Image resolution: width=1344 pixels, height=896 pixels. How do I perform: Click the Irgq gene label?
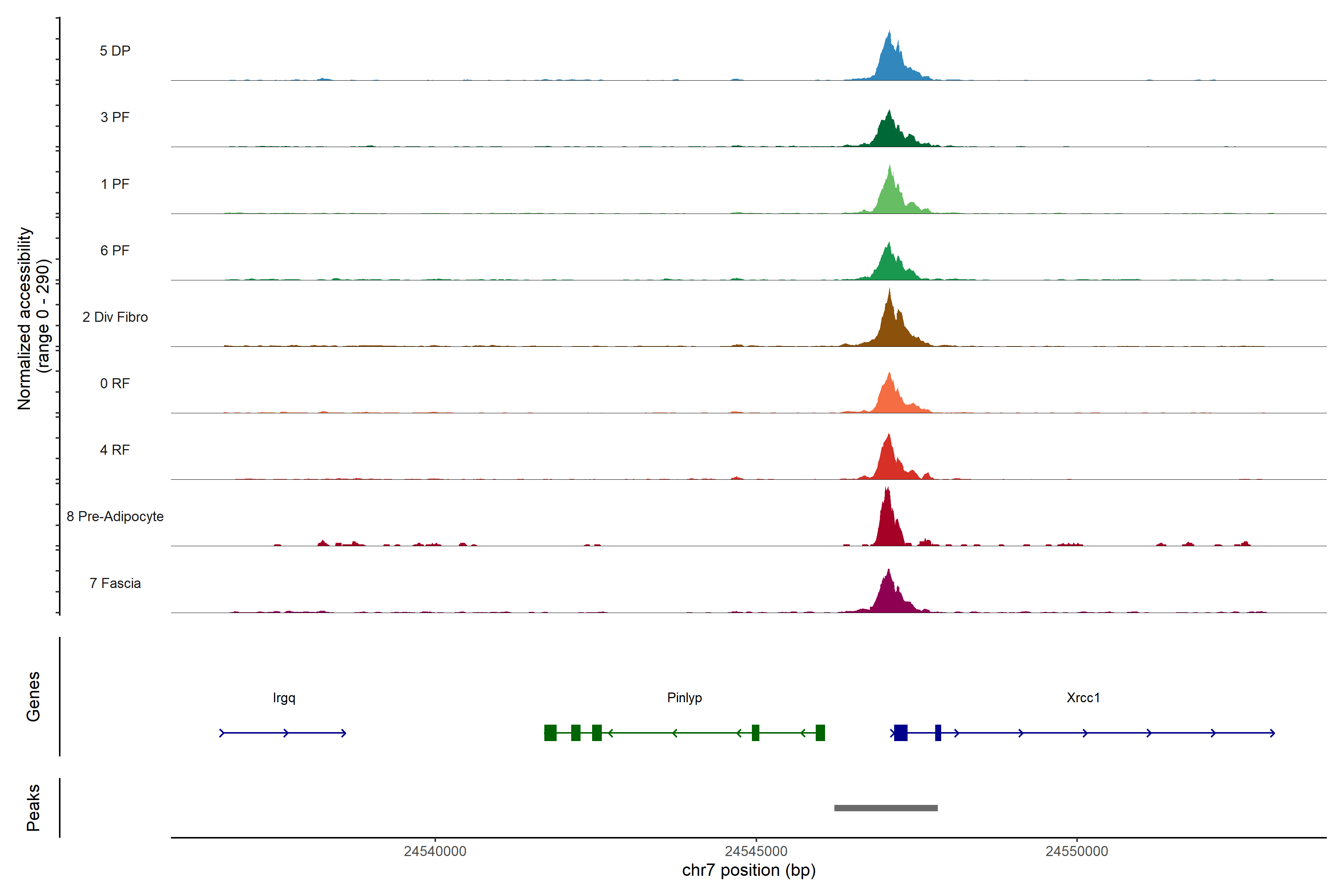pyautogui.click(x=284, y=698)
